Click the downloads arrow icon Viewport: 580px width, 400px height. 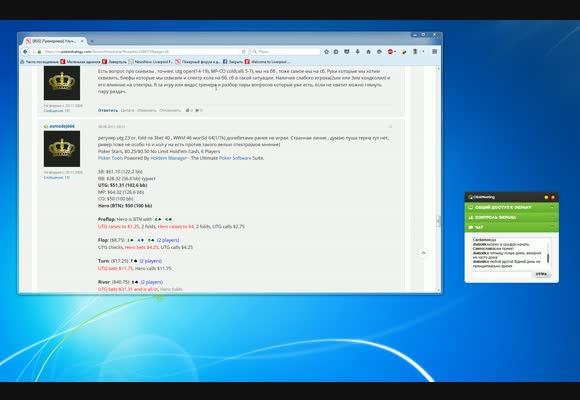click(357, 52)
